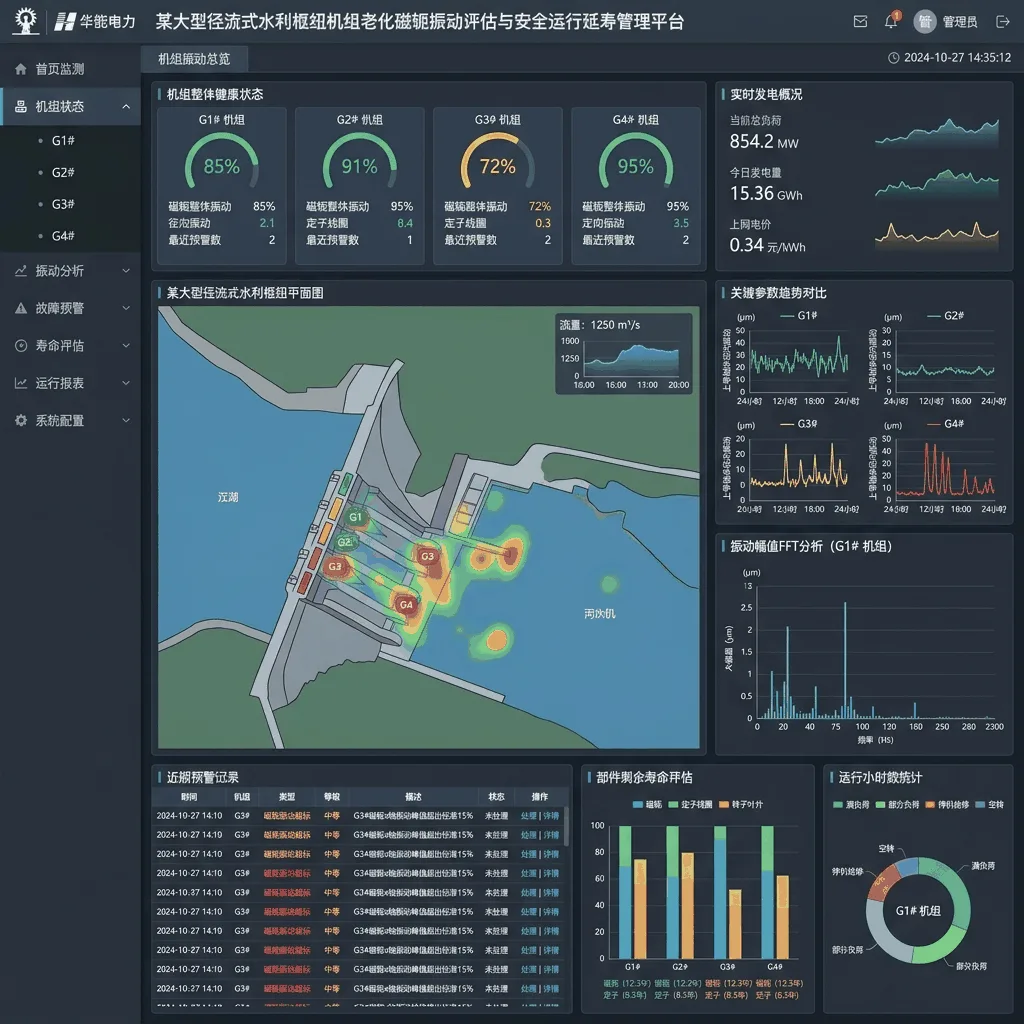Open the mail envelope icon in header

[x=860, y=22]
